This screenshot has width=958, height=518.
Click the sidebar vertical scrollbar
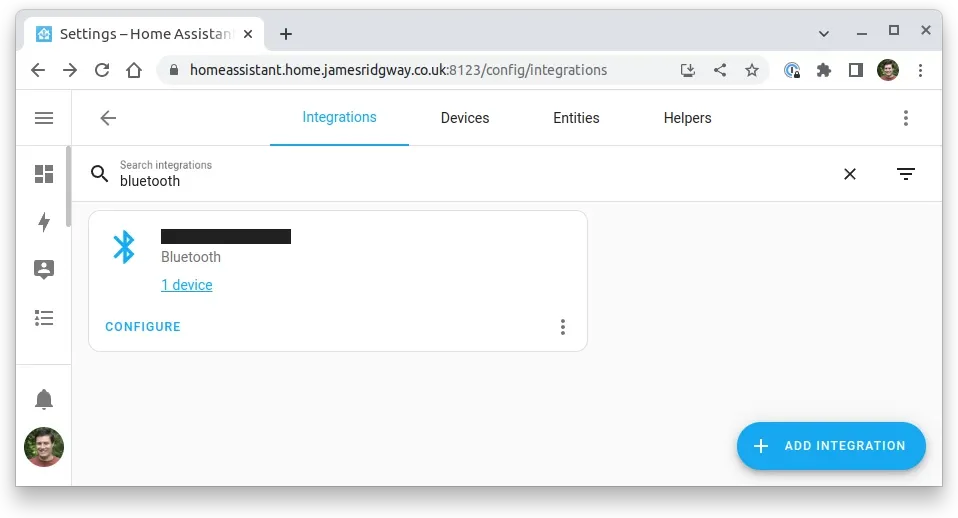point(68,186)
